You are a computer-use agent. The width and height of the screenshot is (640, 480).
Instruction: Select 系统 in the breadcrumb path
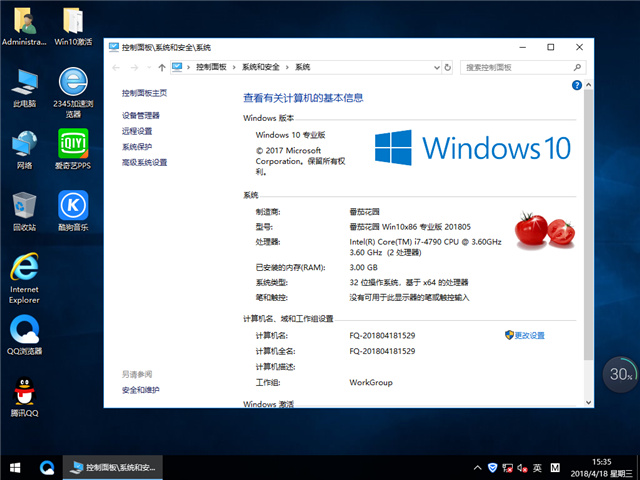click(x=303, y=67)
